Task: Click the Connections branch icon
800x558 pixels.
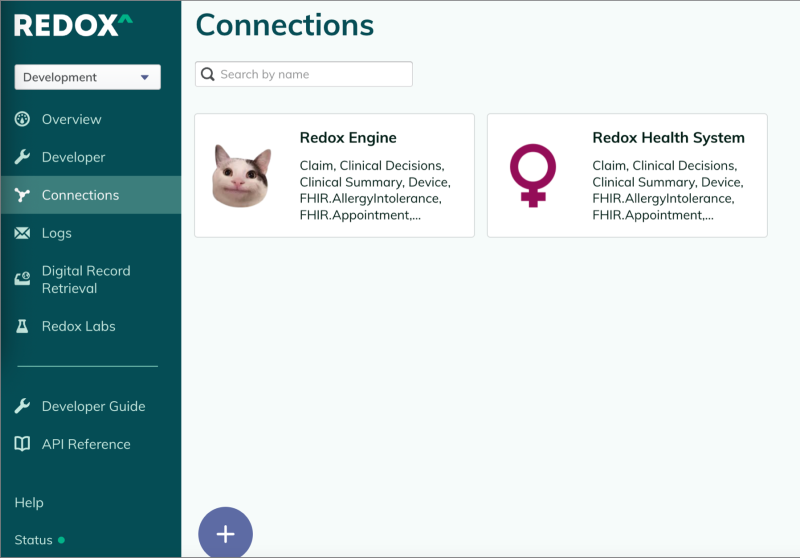Action: click(x=22, y=195)
